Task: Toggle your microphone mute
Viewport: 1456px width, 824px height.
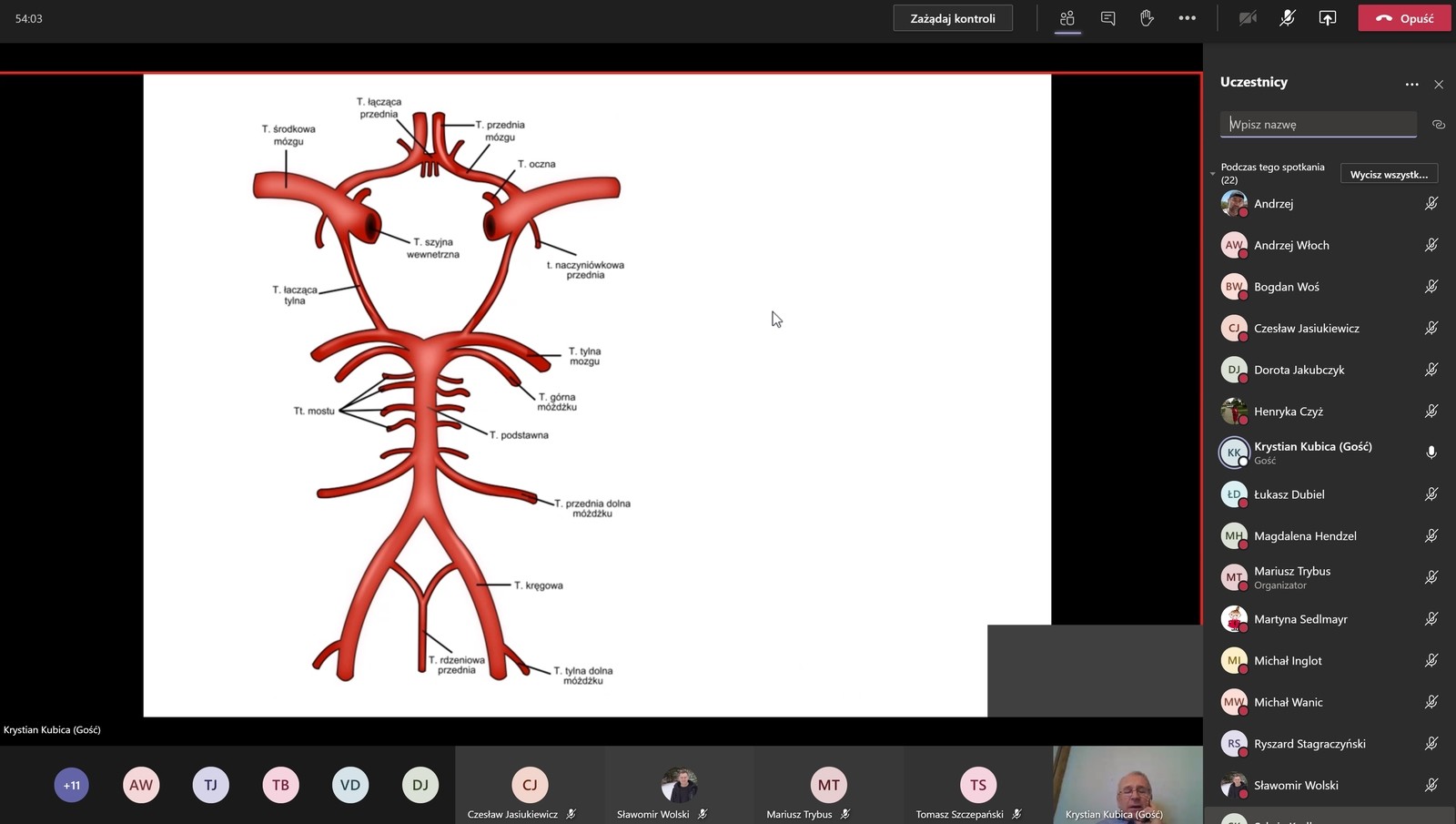Action: click(1287, 18)
